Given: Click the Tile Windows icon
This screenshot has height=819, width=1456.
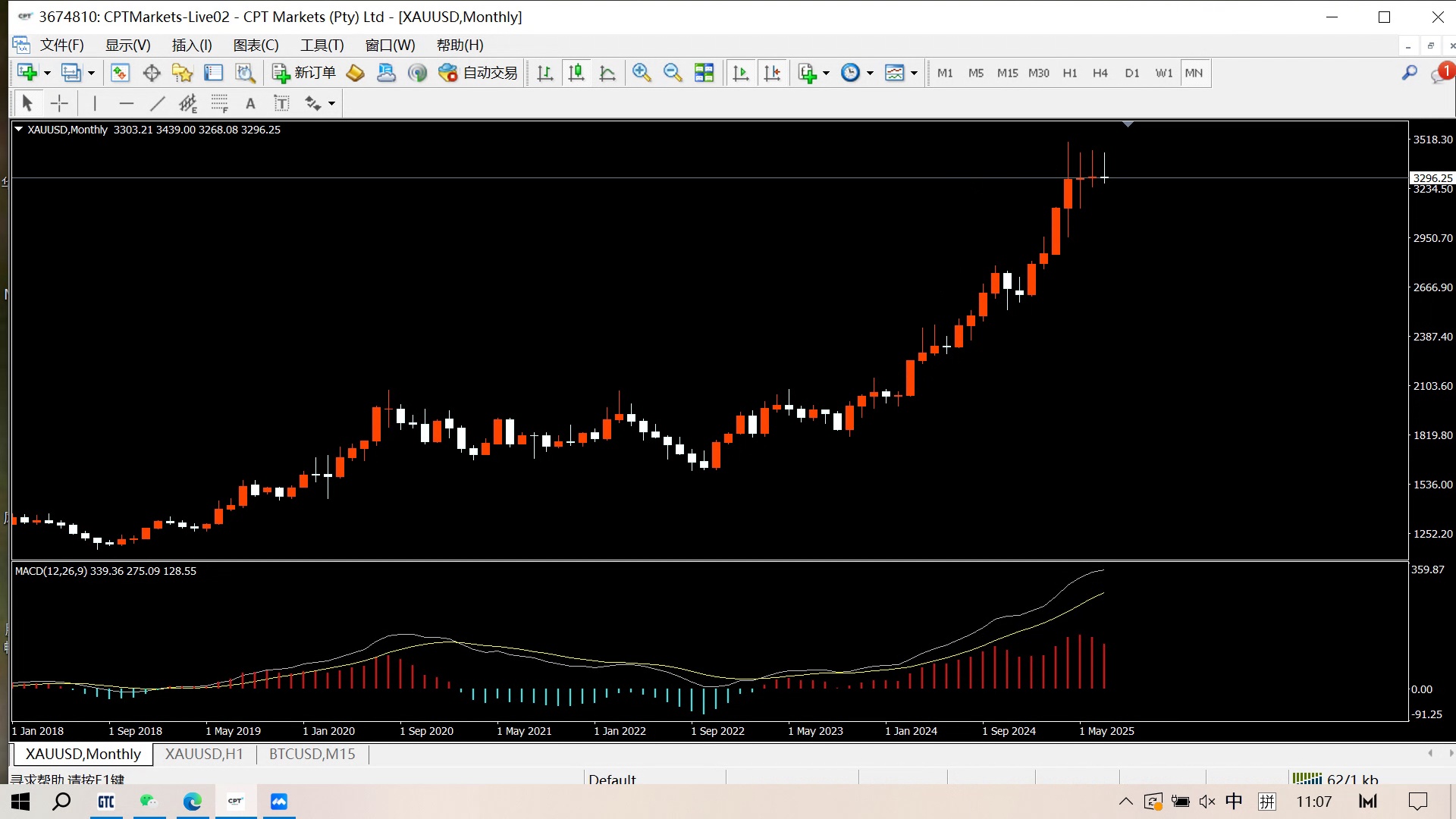Looking at the screenshot, I should 704,73.
